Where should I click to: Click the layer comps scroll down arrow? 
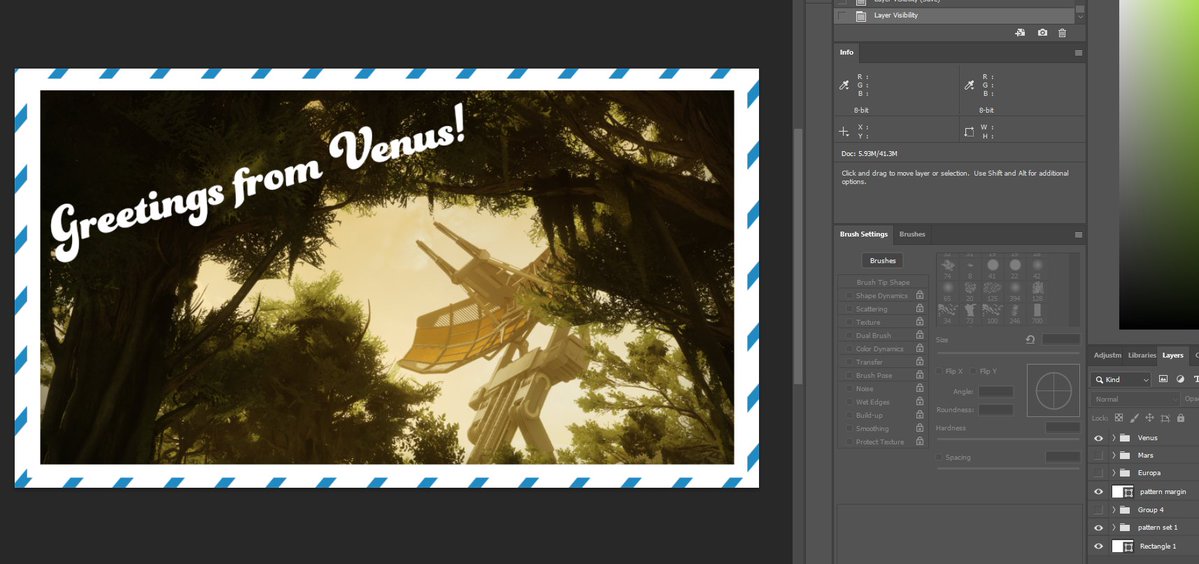pos(1080,16)
